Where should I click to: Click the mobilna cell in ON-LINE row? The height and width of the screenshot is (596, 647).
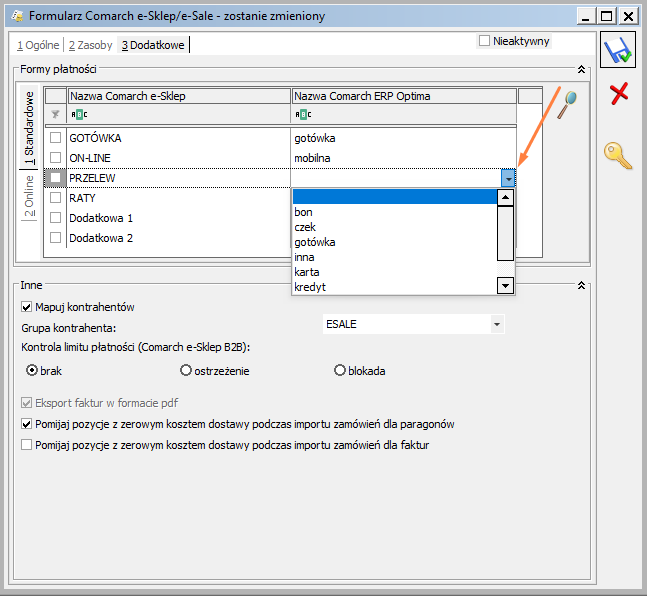point(404,158)
